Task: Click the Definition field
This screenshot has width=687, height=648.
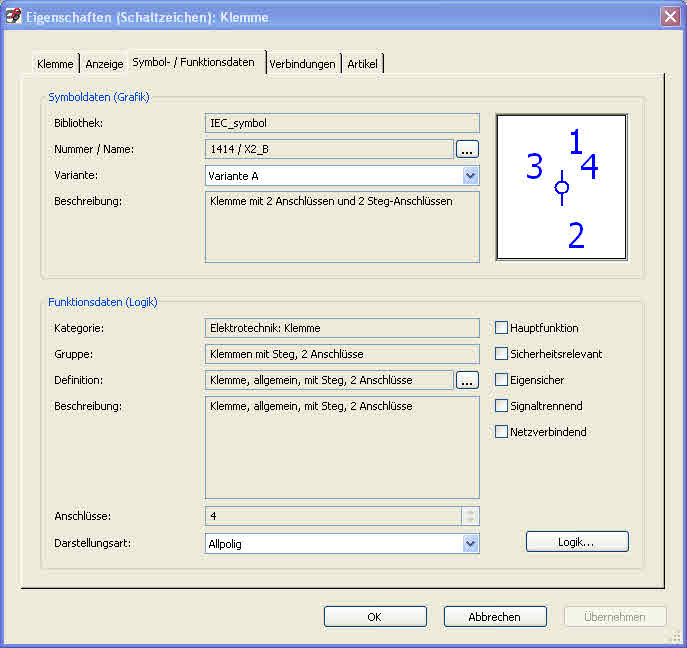Action: pyautogui.click(x=329, y=380)
